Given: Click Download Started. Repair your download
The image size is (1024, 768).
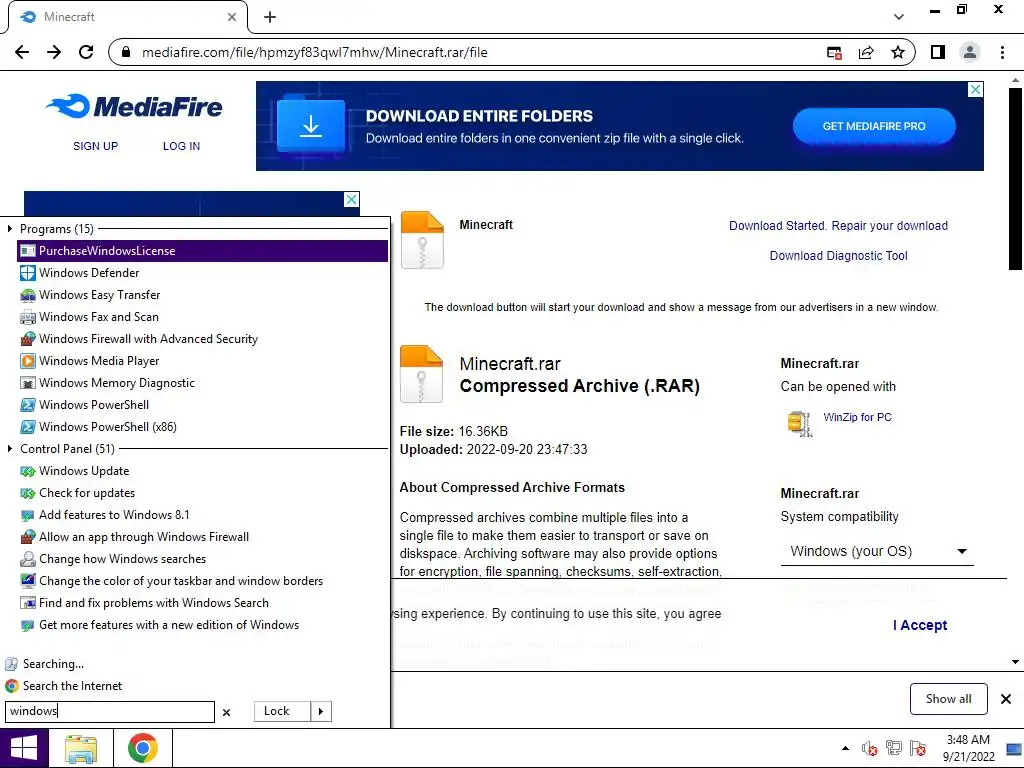Looking at the screenshot, I should click(x=839, y=226).
